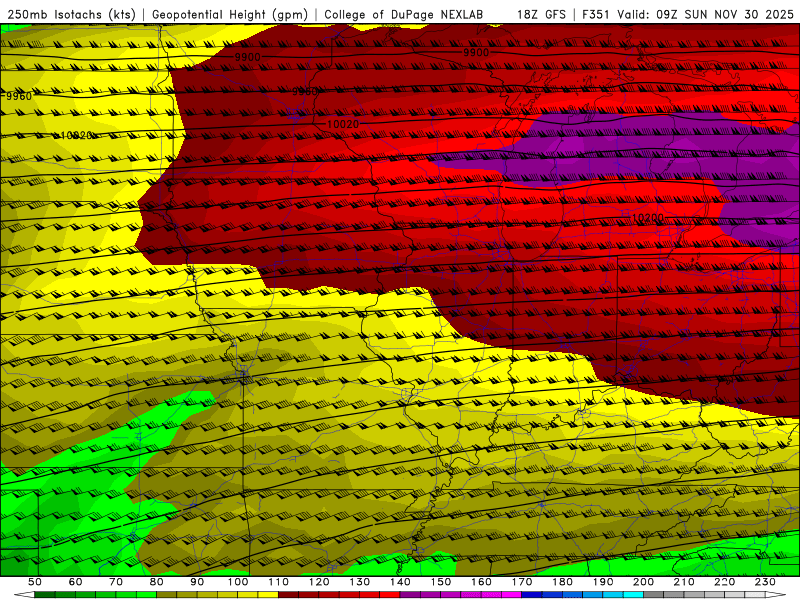The height and width of the screenshot is (600, 800).
Task: Click the 190 value on the color scale
Action: pos(603,582)
